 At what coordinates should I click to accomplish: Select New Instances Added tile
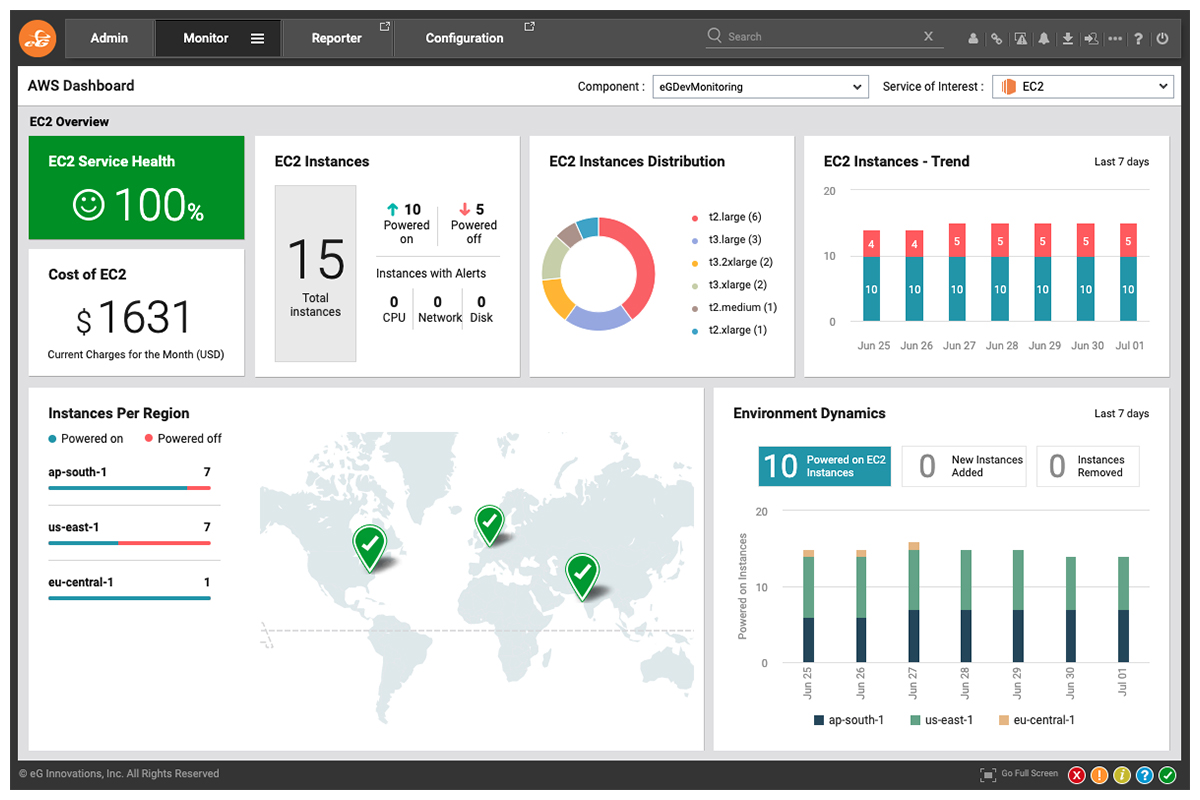pos(964,466)
